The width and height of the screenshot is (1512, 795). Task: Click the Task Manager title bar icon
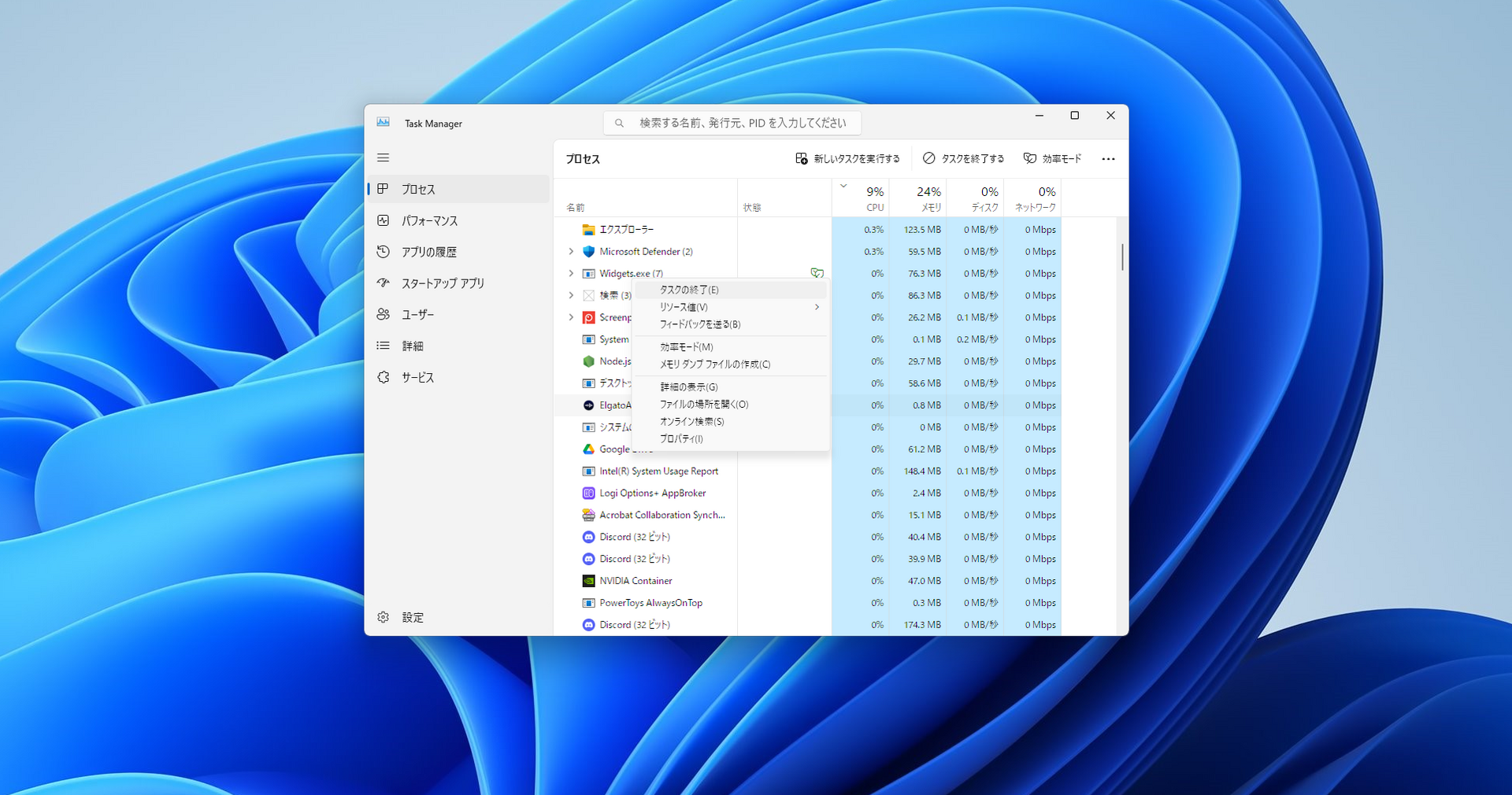pyautogui.click(x=384, y=123)
